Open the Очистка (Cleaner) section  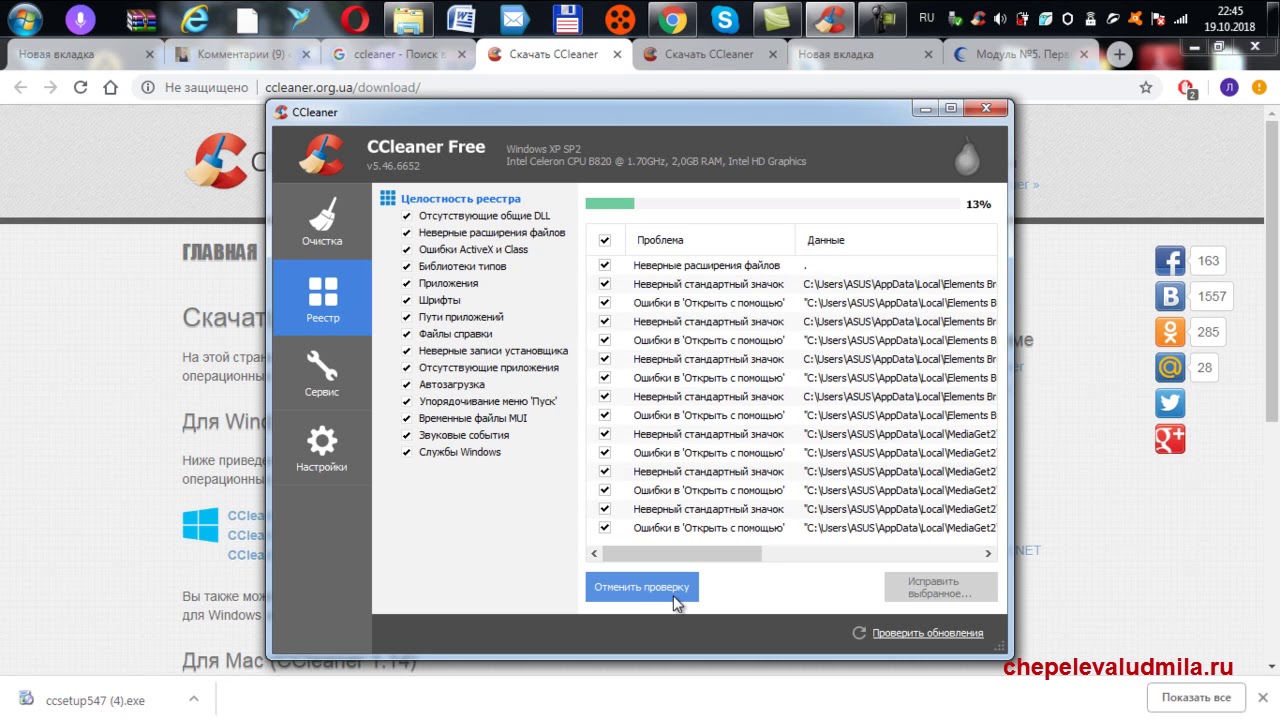(x=322, y=222)
